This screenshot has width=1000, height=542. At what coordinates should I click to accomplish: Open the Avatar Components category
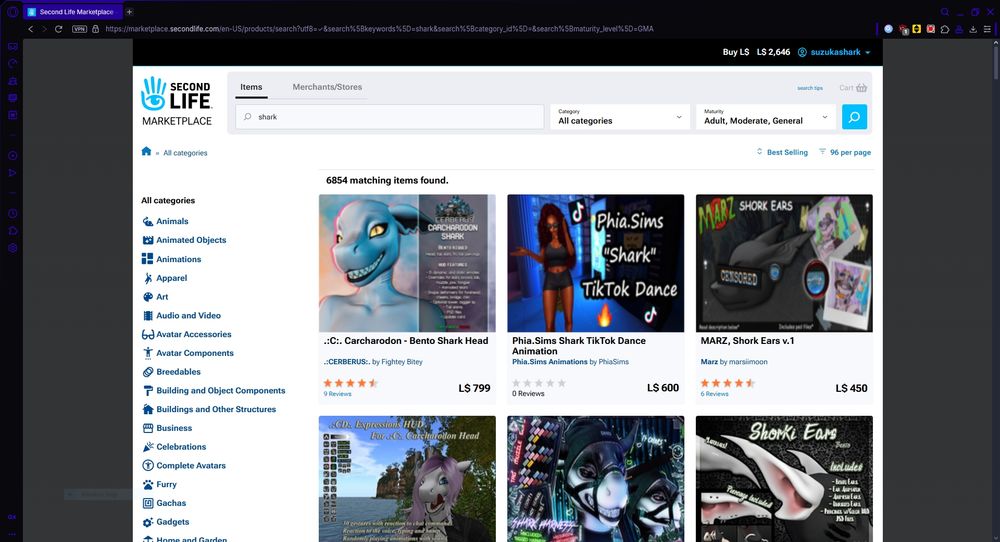tap(195, 353)
